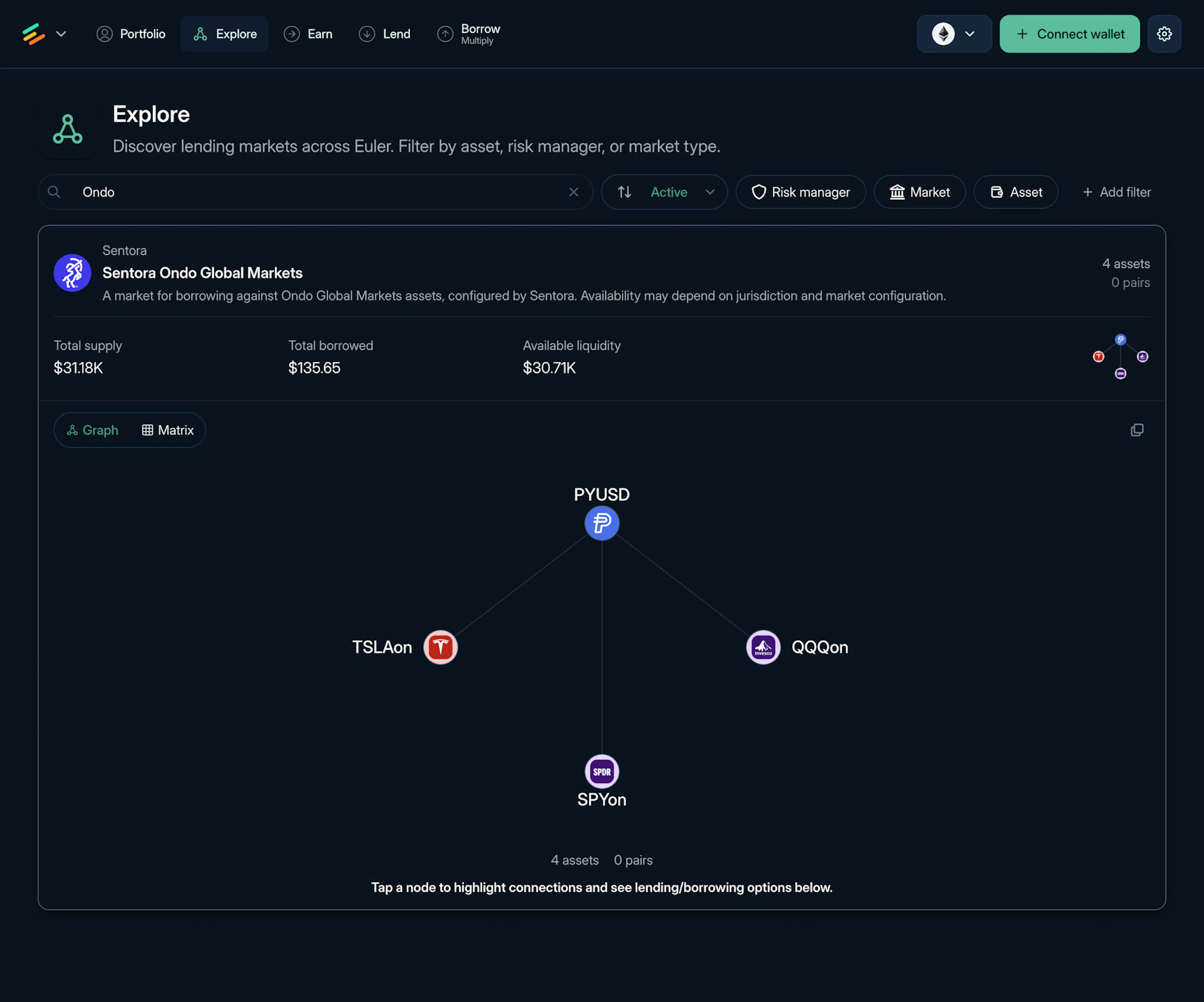Click the Ondo search input field

pos(315,192)
